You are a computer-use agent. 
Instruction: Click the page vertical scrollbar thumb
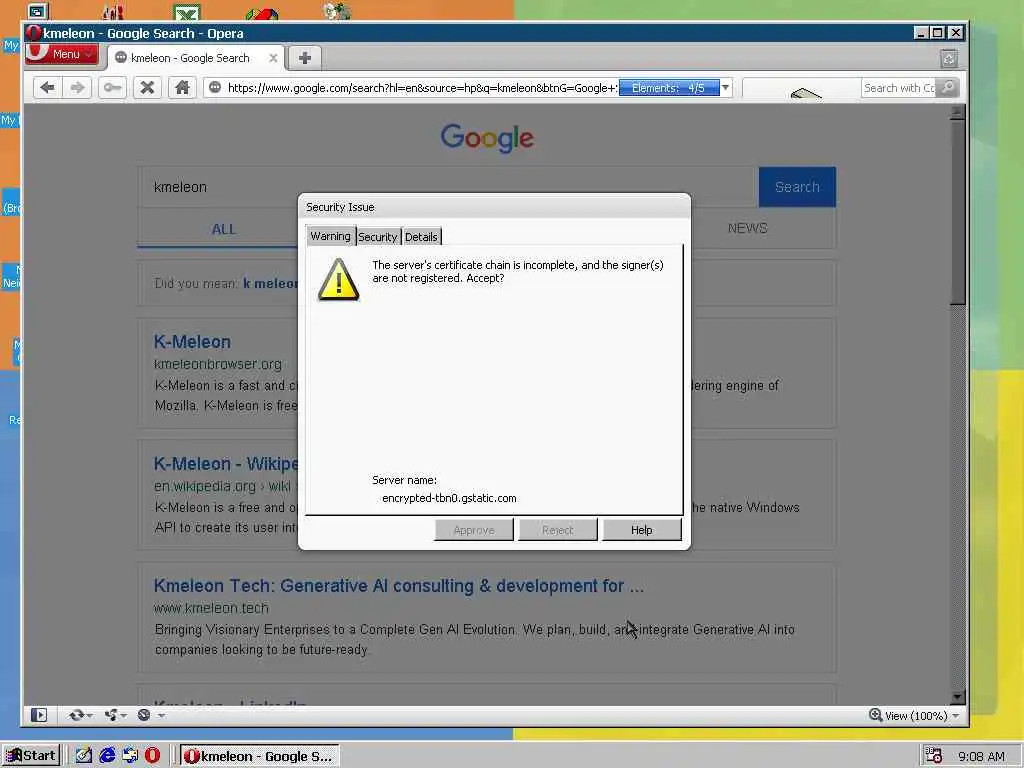[x=957, y=212]
